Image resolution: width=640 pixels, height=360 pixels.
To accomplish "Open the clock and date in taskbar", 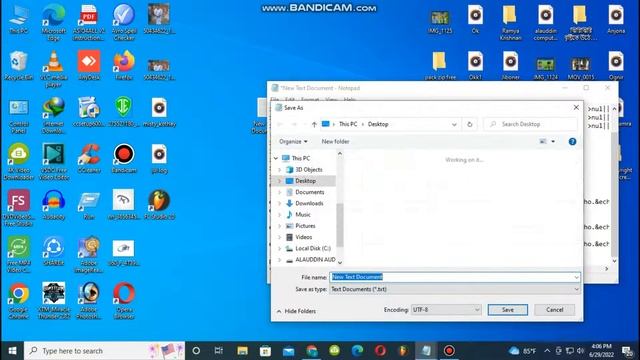I will coord(602,351).
